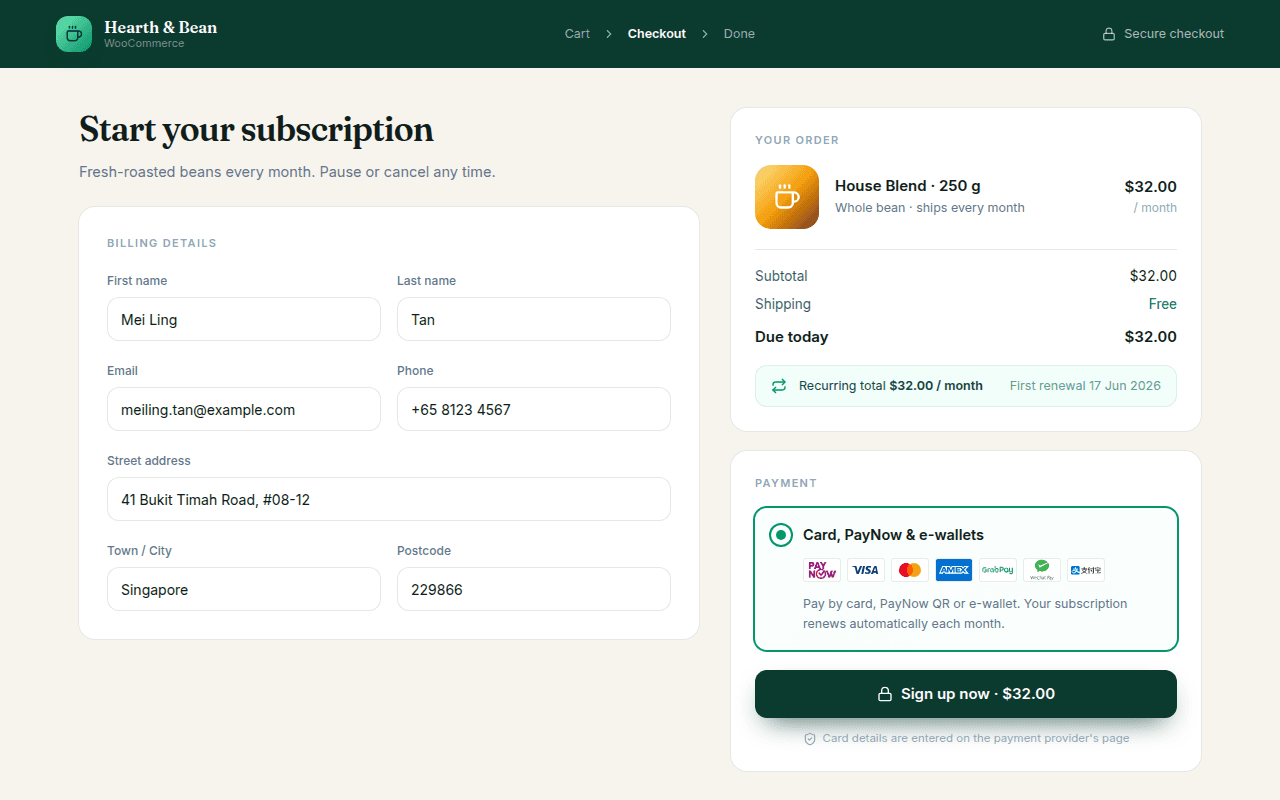Image resolution: width=1280 pixels, height=800 pixels.
Task: Click the House Blend product thumbnail
Action: 787,197
